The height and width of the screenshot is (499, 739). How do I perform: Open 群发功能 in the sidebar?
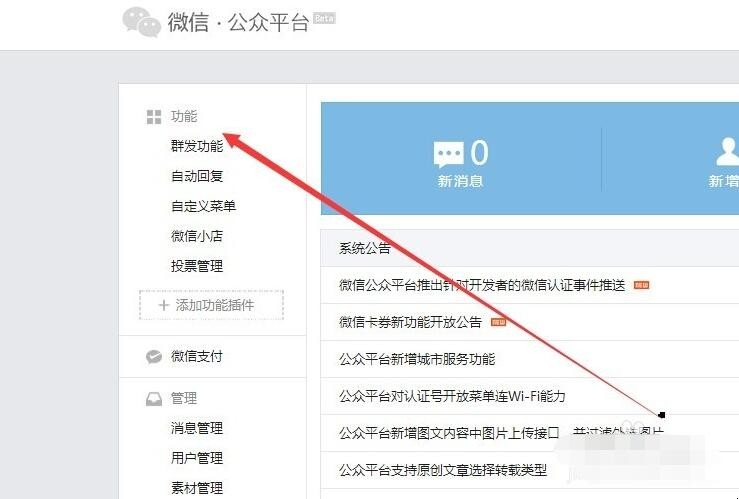pyautogui.click(x=197, y=146)
